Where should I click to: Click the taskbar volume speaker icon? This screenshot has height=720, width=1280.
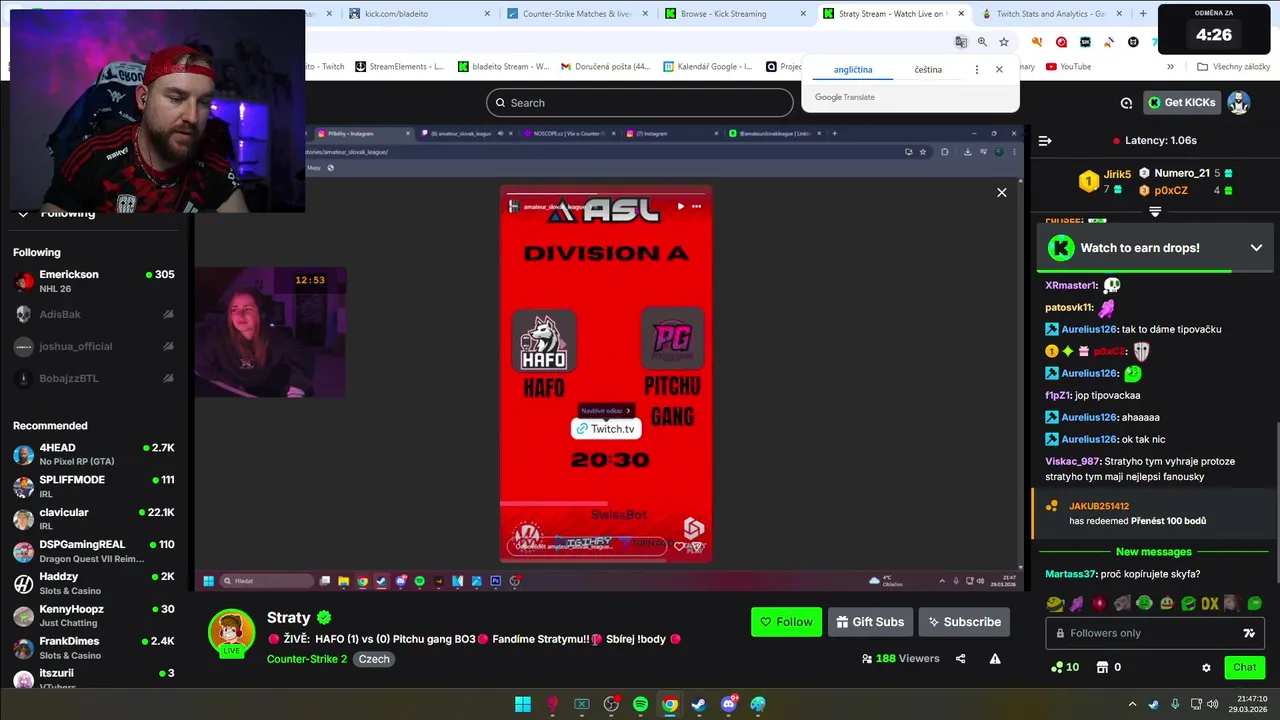pyautogui.click(x=1212, y=704)
